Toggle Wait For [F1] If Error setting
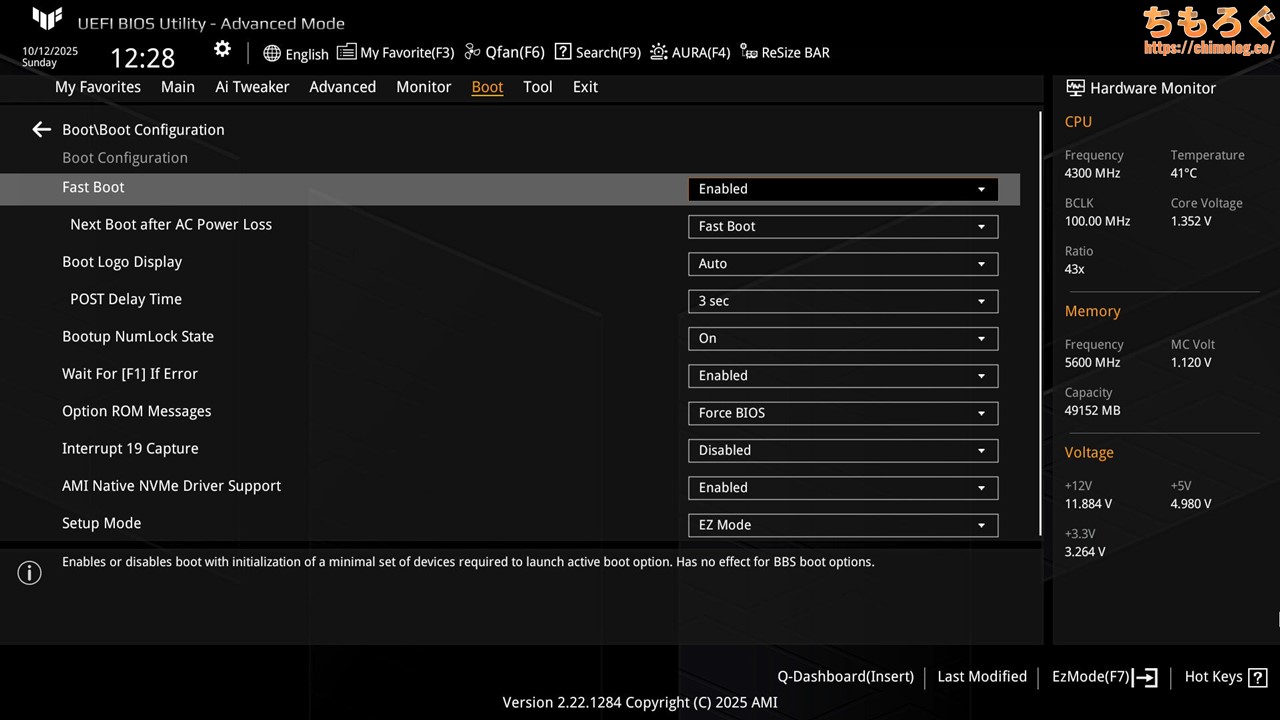The height and width of the screenshot is (720, 1280). tap(842, 376)
